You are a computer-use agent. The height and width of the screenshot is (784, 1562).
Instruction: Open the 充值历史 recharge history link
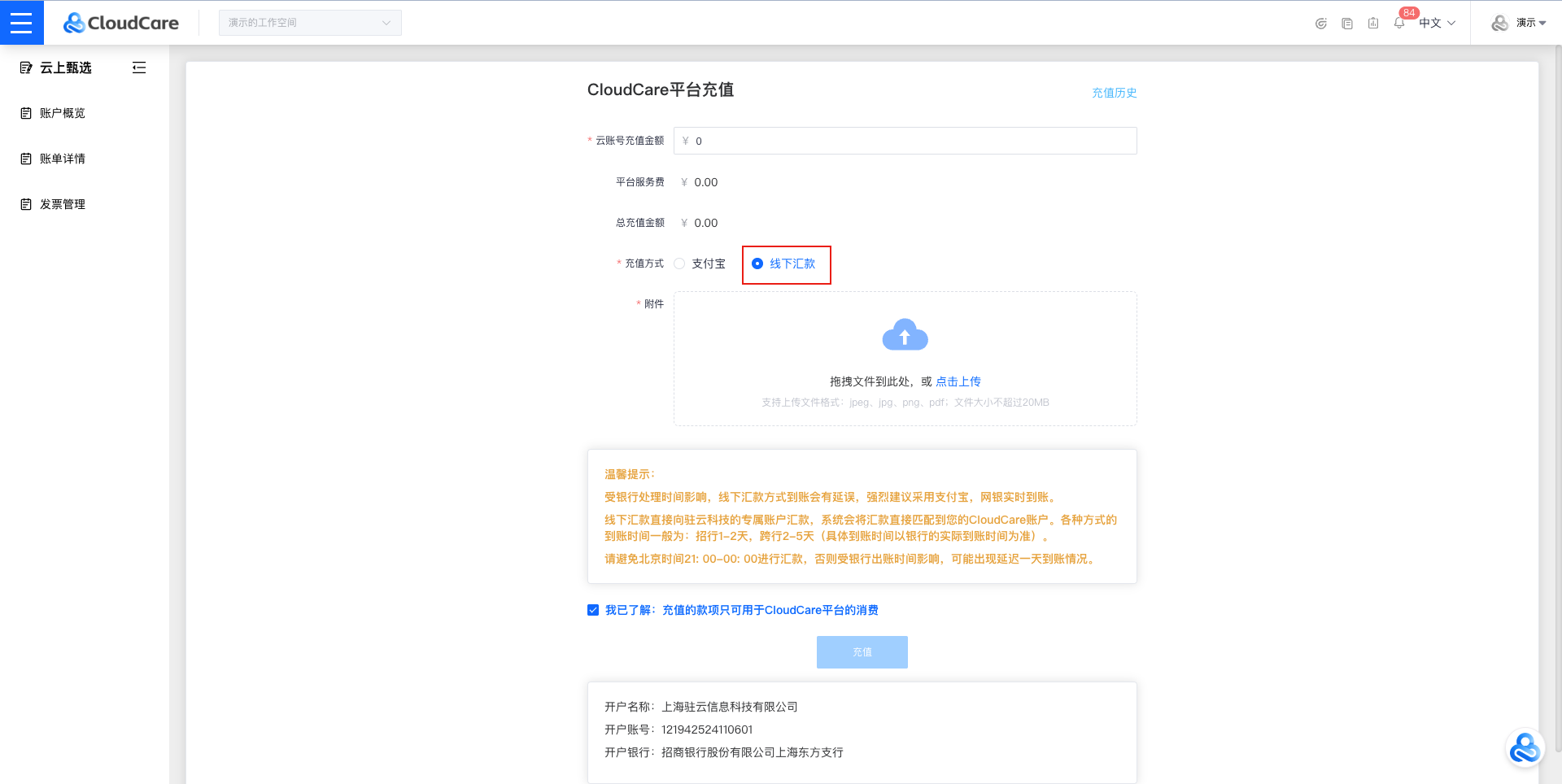tap(1114, 93)
